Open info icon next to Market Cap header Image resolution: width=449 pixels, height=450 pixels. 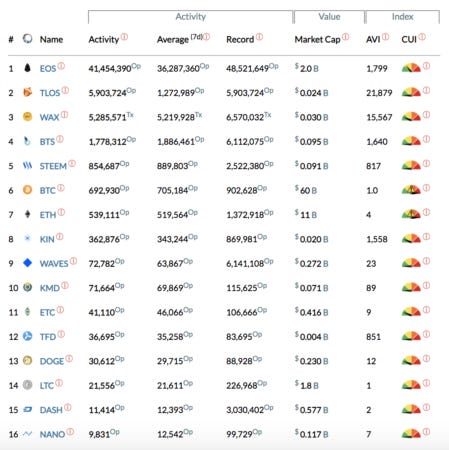[x=346, y=36]
